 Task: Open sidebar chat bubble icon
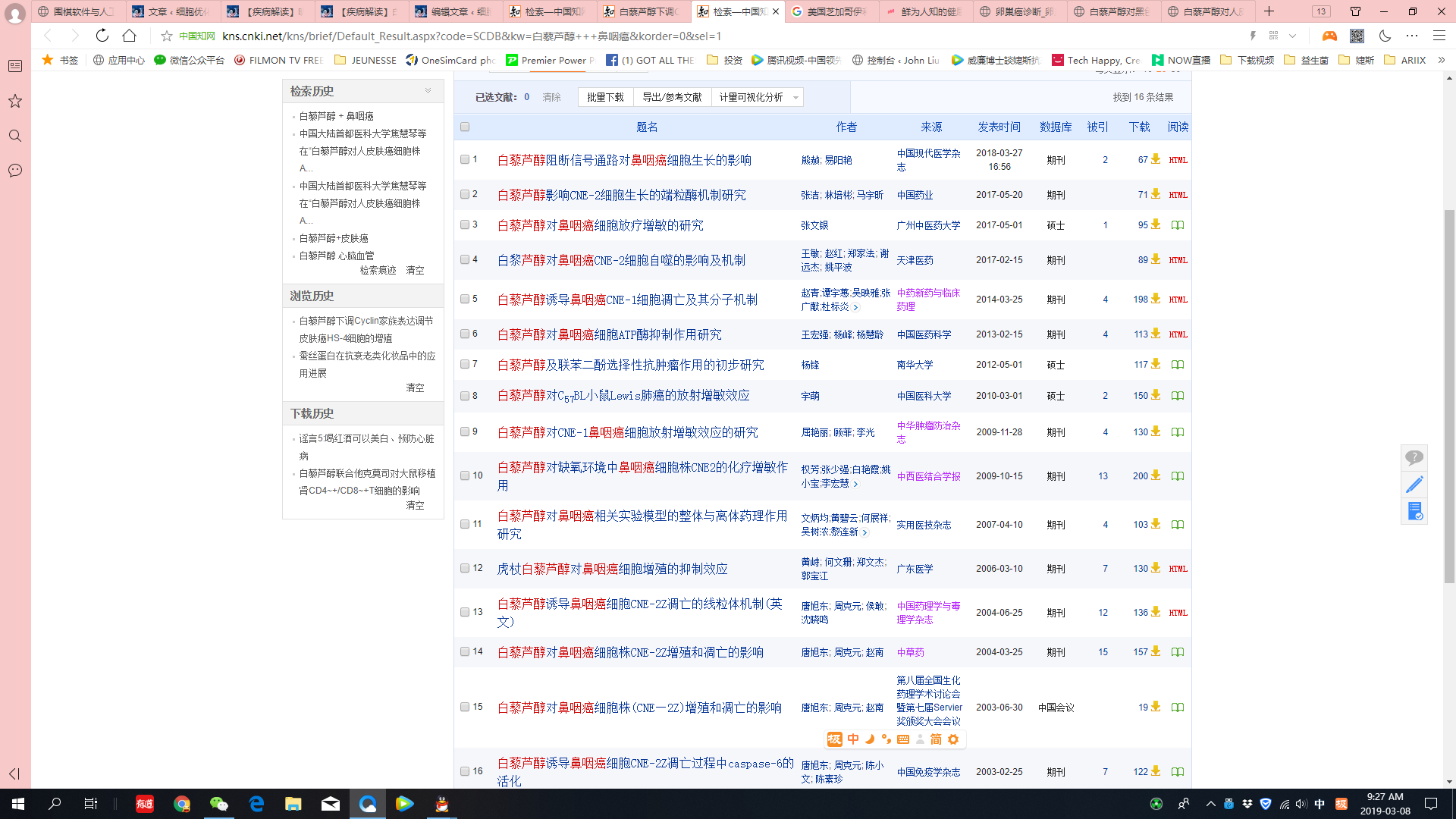pyautogui.click(x=14, y=171)
